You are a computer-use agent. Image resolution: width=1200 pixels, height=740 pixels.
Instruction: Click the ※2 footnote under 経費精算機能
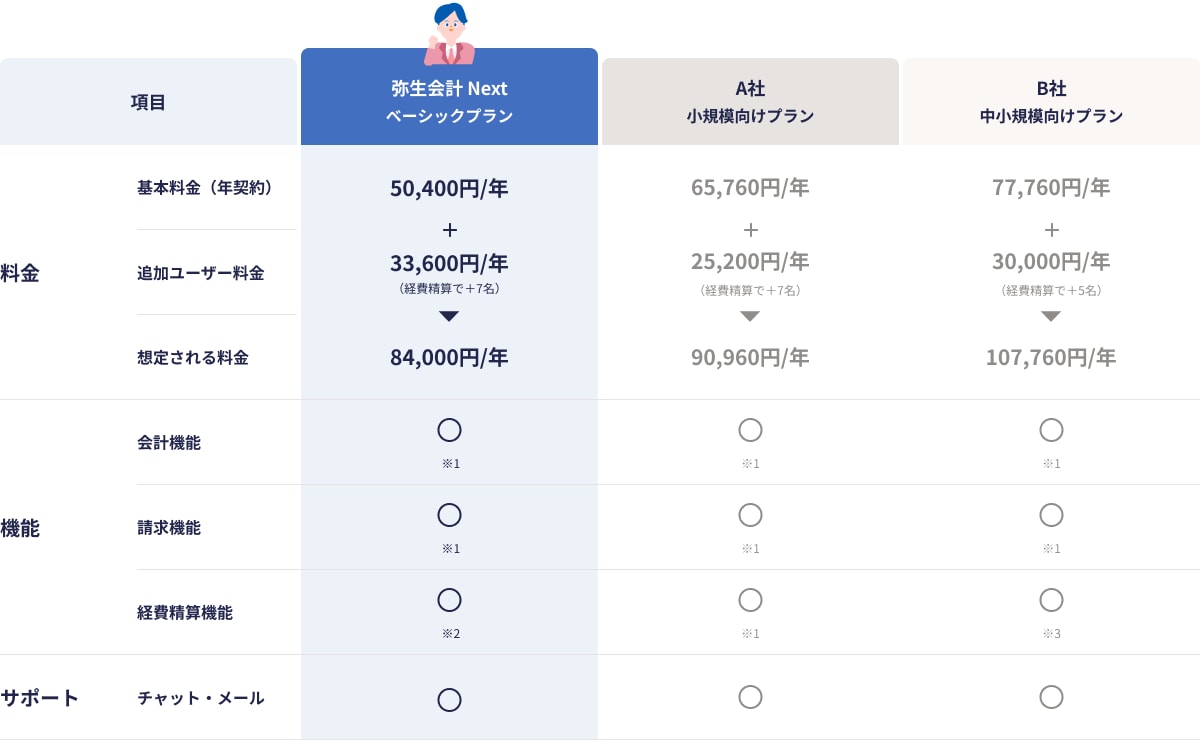tap(450, 633)
